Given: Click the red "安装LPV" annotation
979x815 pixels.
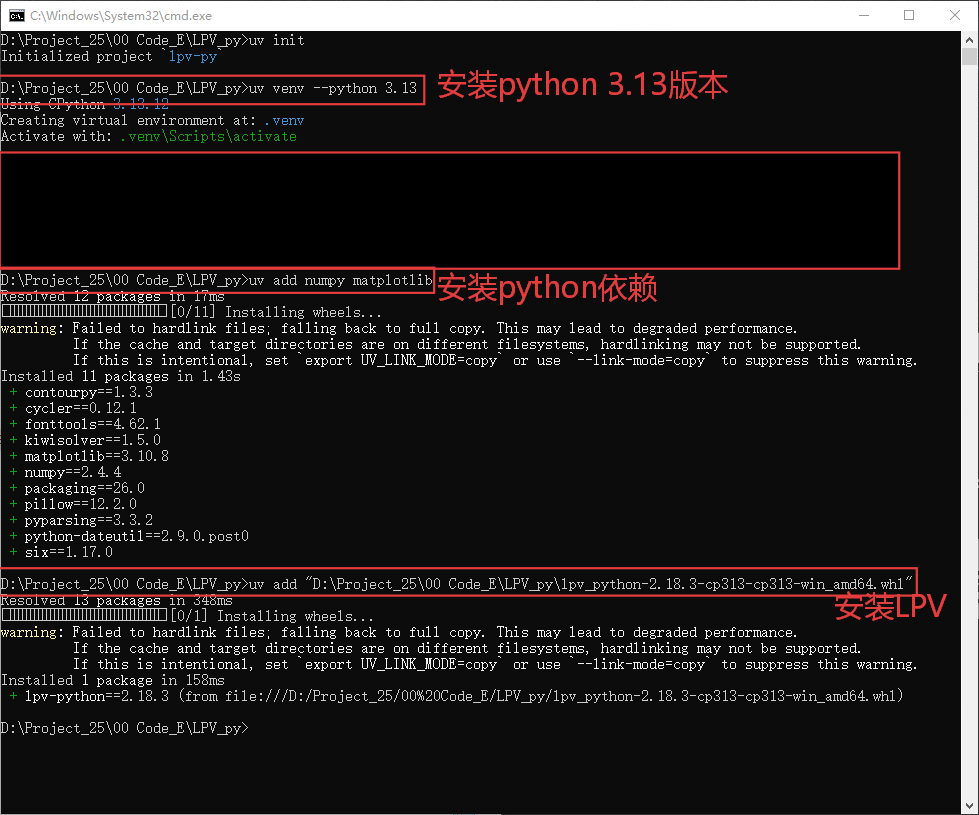Looking at the screenshot, I should tap(890, 606).
